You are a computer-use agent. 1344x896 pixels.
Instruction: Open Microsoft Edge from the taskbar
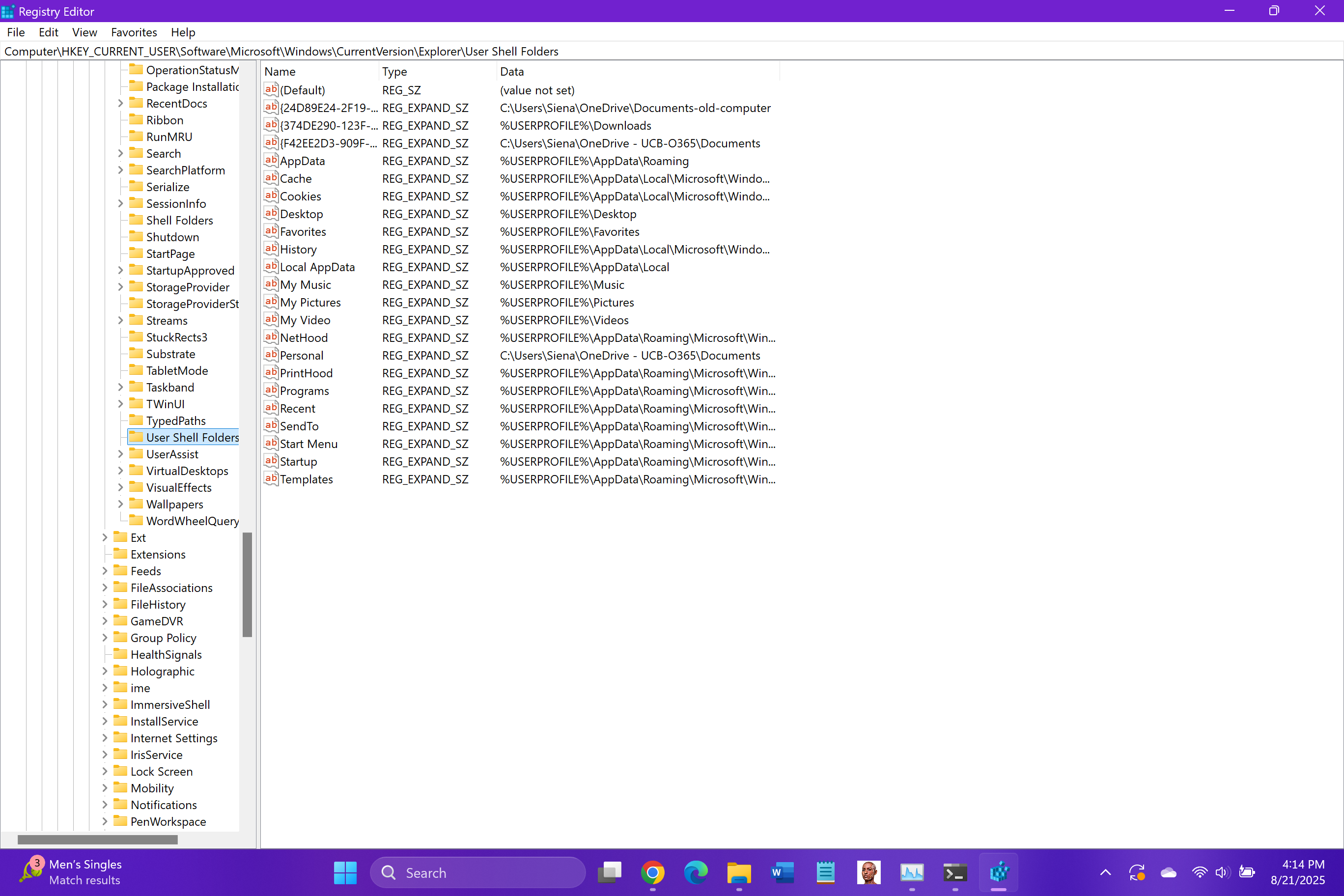696,872
